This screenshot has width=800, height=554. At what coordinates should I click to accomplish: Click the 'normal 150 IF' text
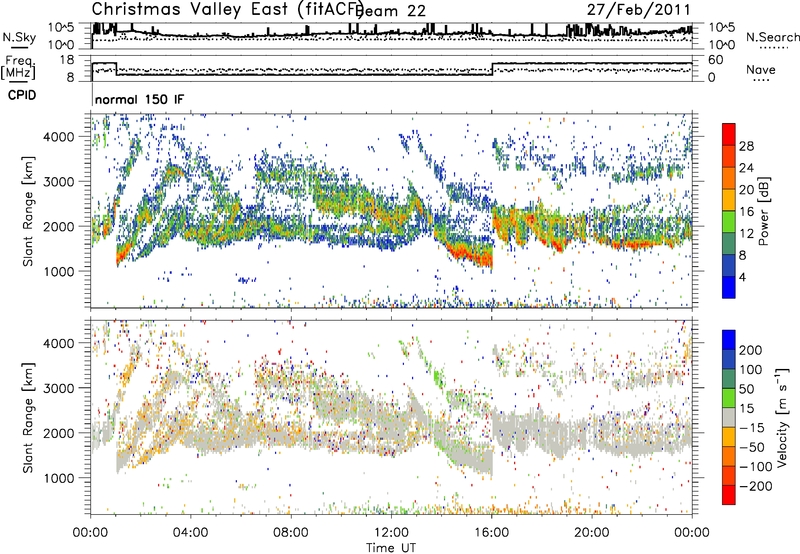pyautogui.click(x=139, y=99)
